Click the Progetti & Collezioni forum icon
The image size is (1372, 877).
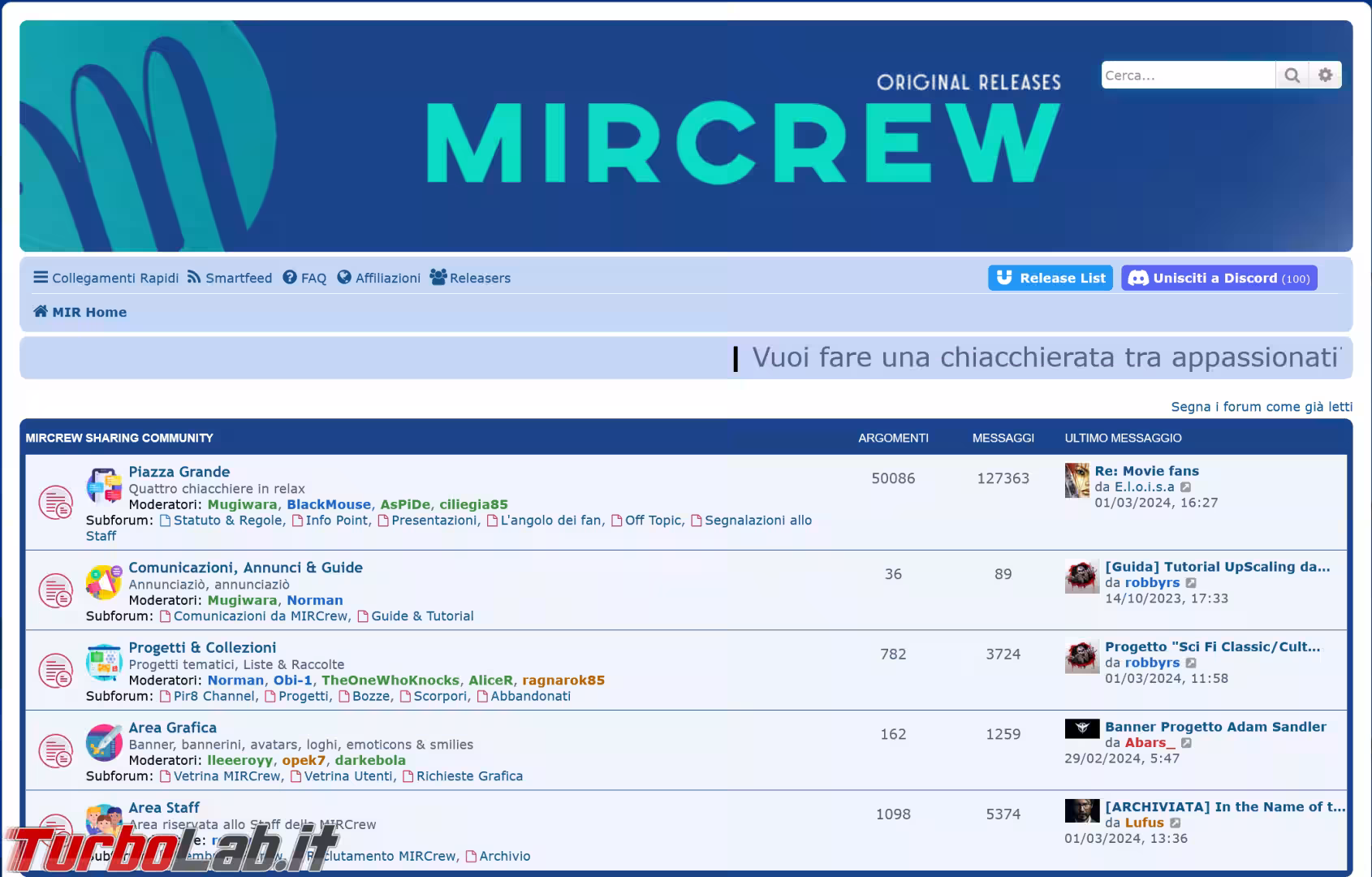104,662
